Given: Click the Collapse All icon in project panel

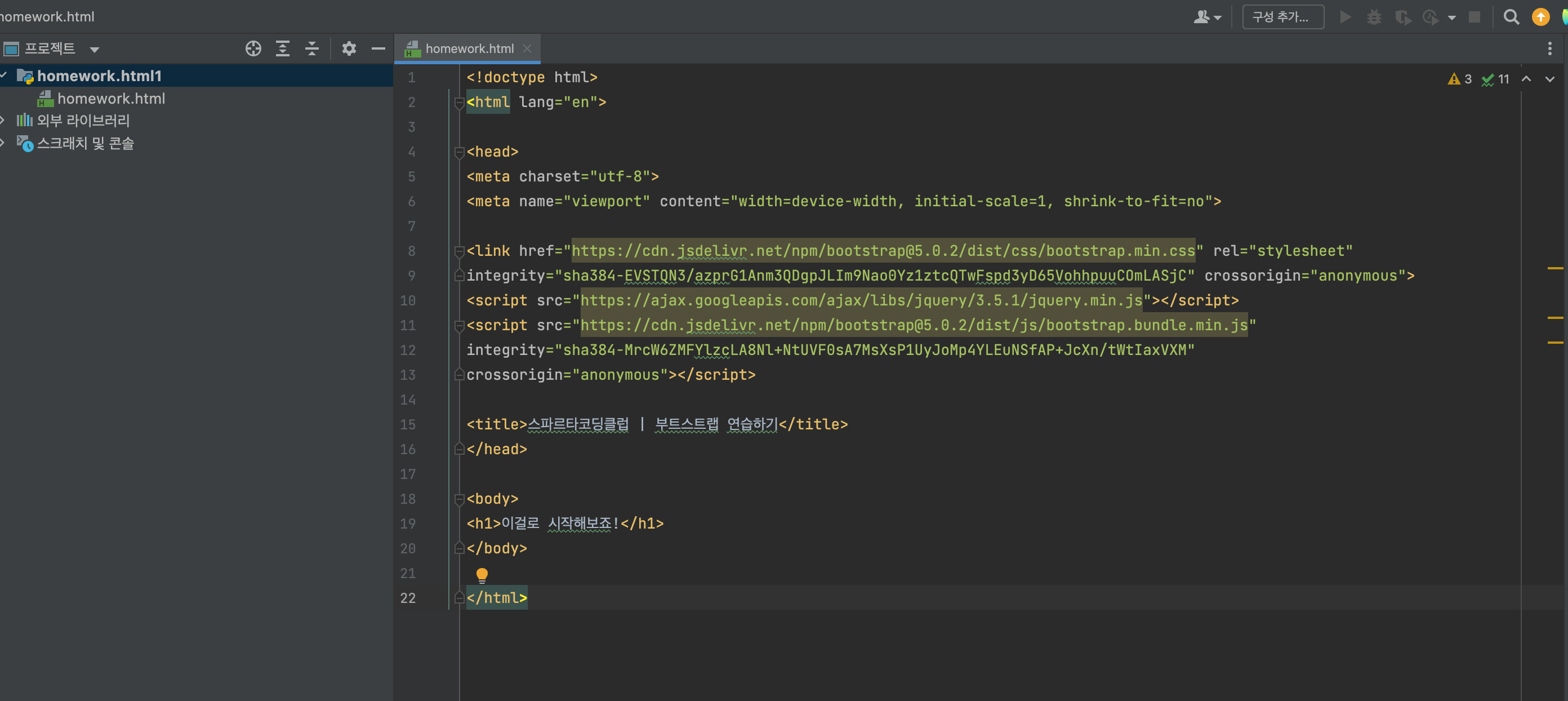Looking at the screenshot, I should point(311,48).
